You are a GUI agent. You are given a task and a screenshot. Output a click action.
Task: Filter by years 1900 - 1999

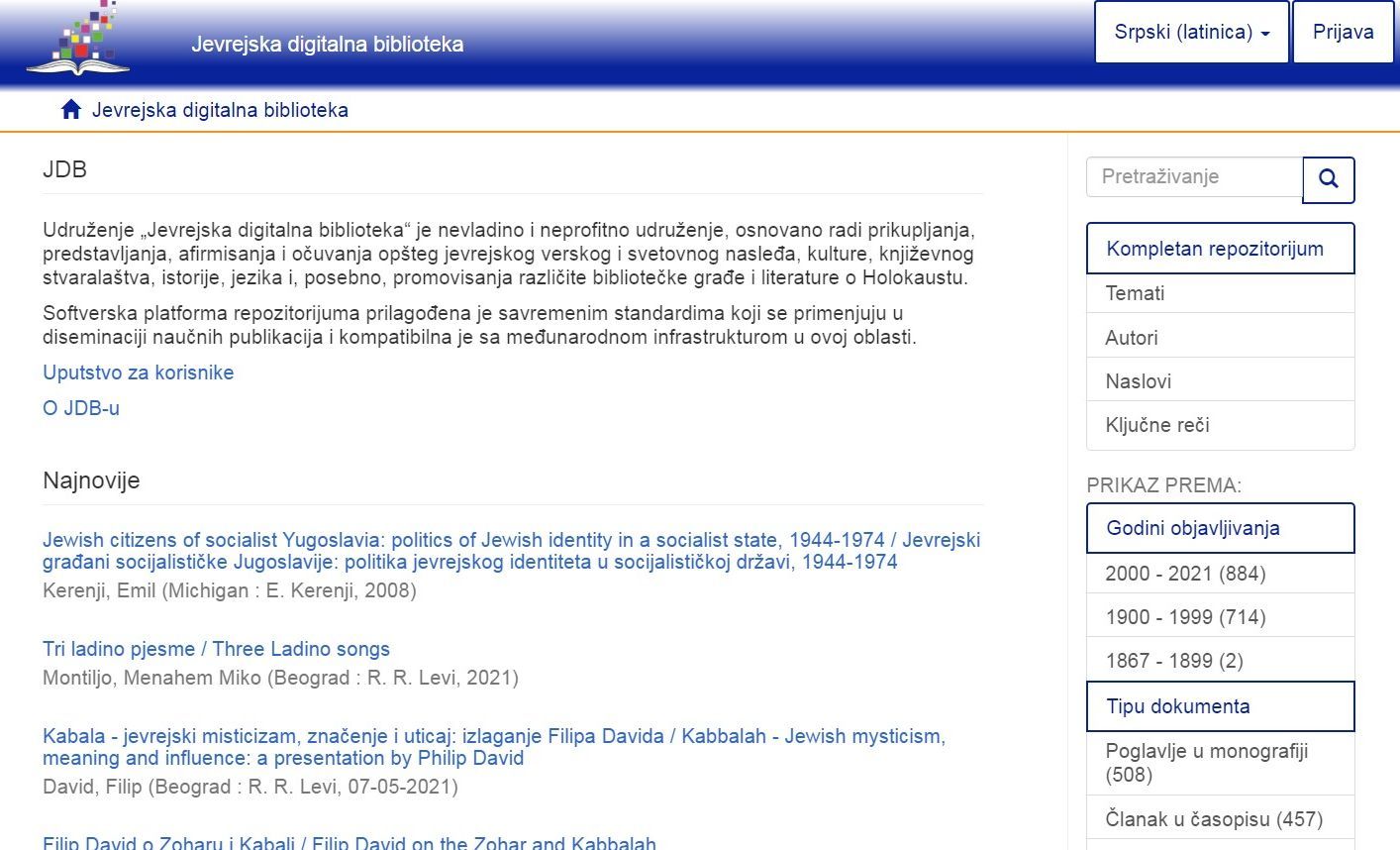point(1185,617)
